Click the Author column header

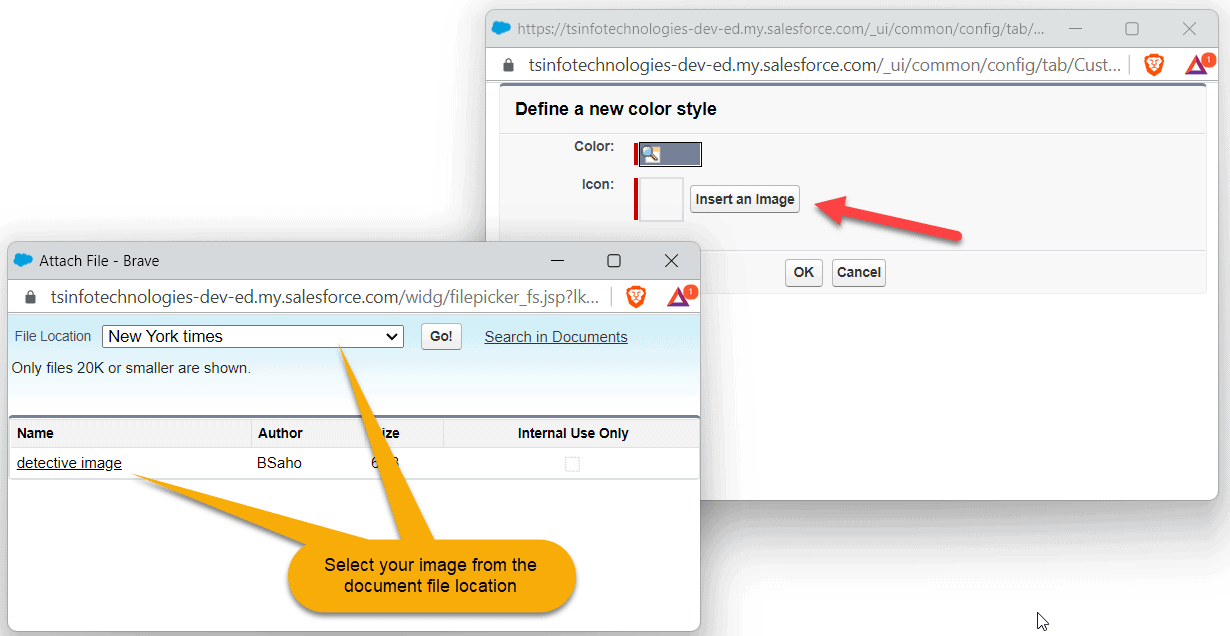(x=280, y=432)
